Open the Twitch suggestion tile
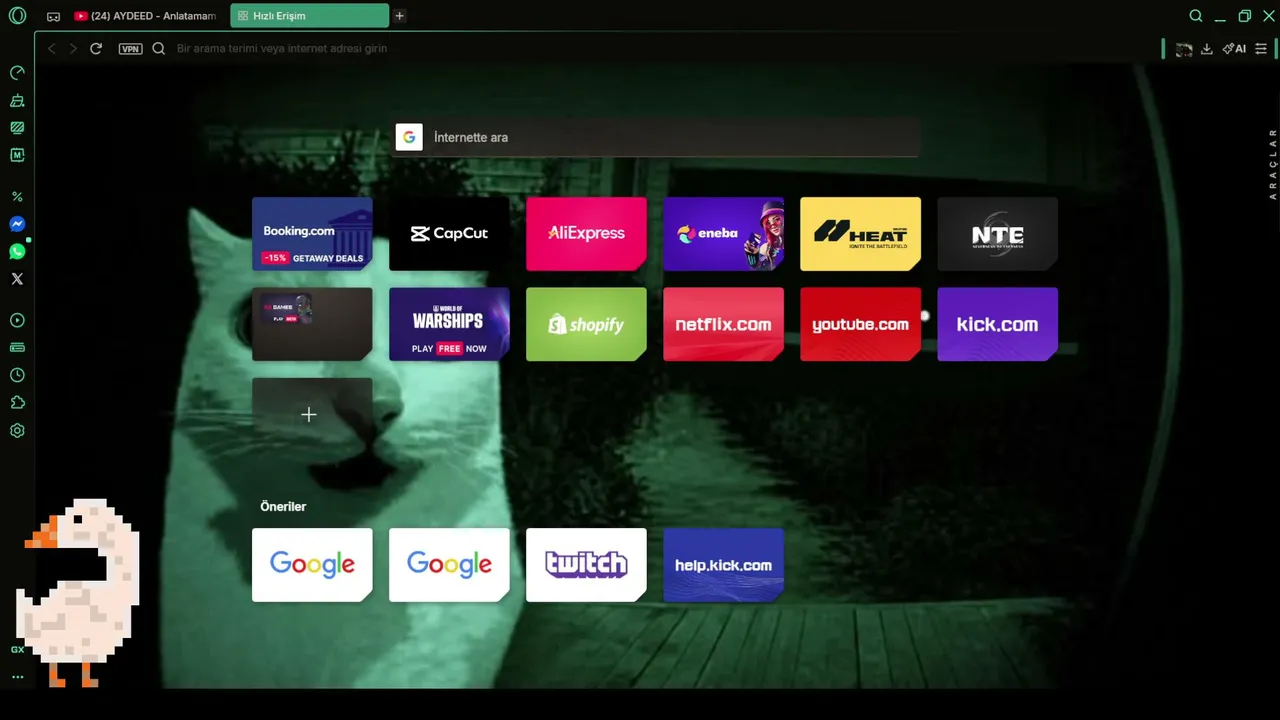This screenshot has width=1280, height=720. (586, 565)
